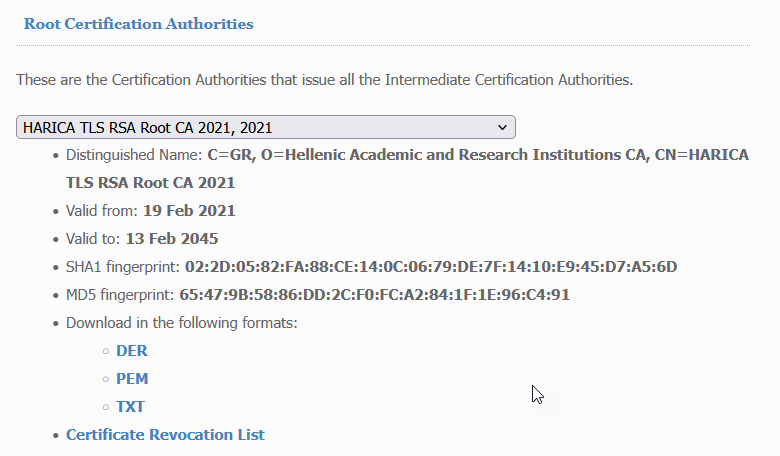The width and height of the screenshot is (780, 456).
Task: Download the certificate in PEM format
Action: tap(132, 379)
